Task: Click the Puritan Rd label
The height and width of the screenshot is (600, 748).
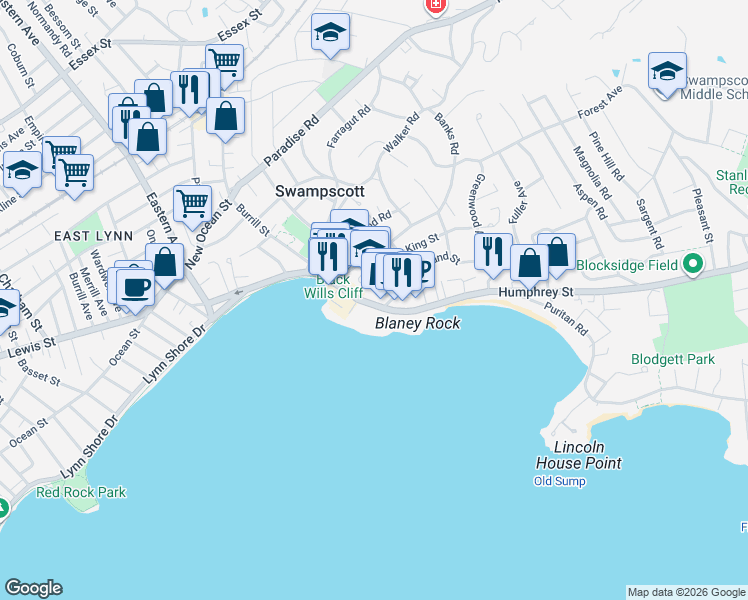Action: point(566,319)
